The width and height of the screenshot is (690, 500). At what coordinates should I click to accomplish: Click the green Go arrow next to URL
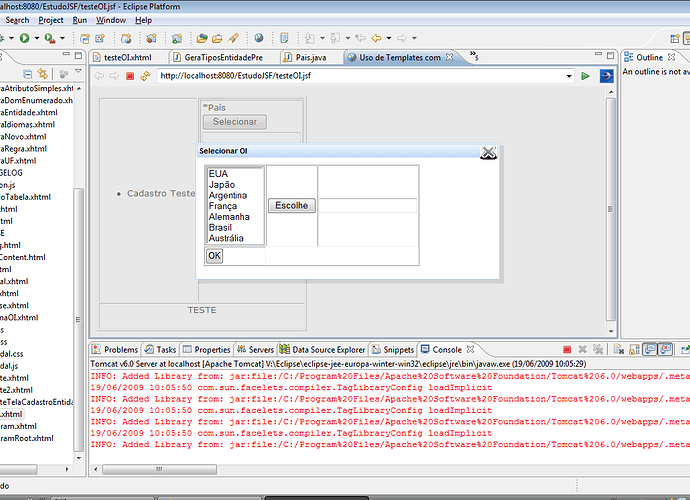(585, 76)
